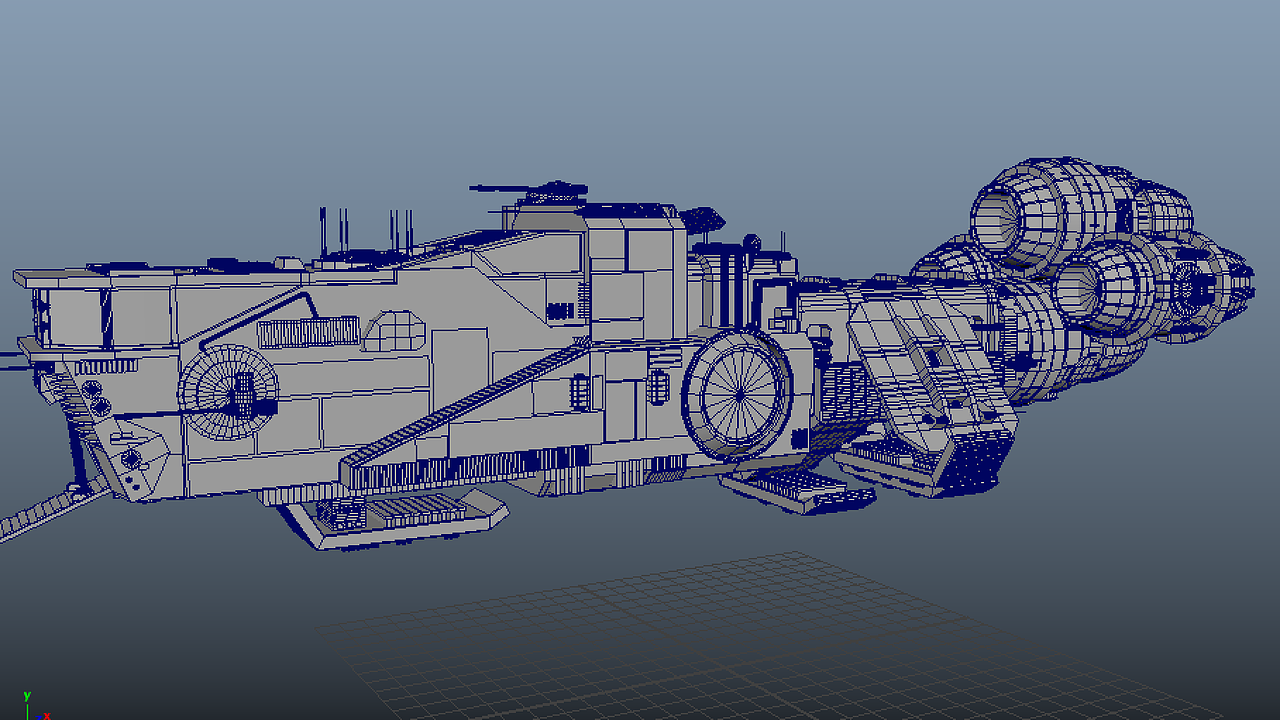Viewport: 1280px width, 720px height.
Task: Select the vented side panel grille
Action: click(305, 330)
